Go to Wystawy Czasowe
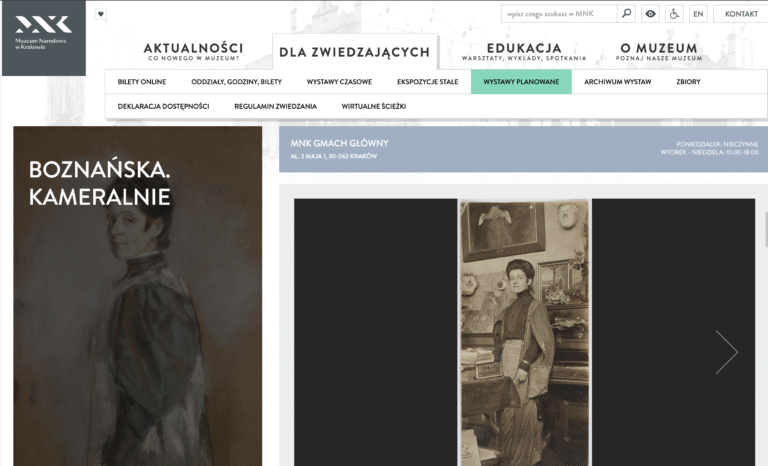 [x=339, y=82]
